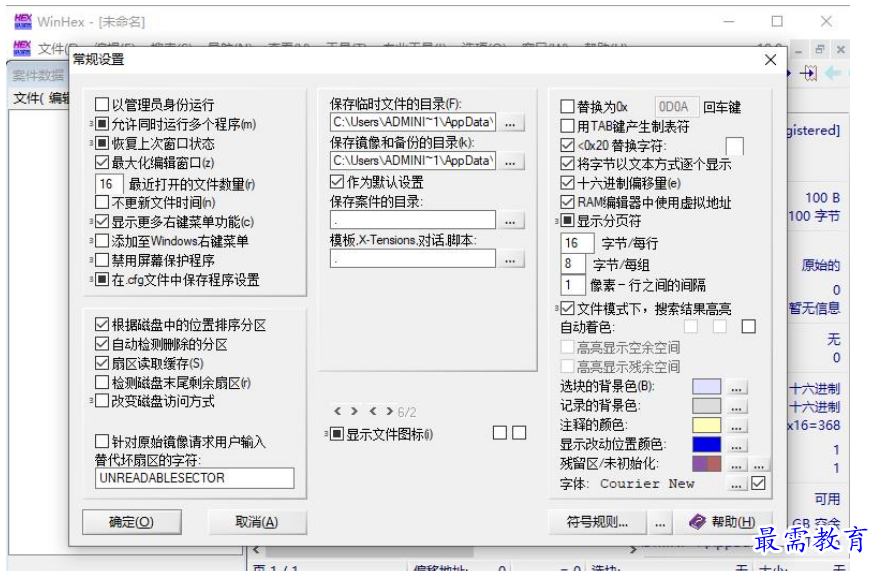Check 禁用屏幕保护程序 option
Image resolution: width=876 pixels, height=571 pixels.
click(102, 260)
